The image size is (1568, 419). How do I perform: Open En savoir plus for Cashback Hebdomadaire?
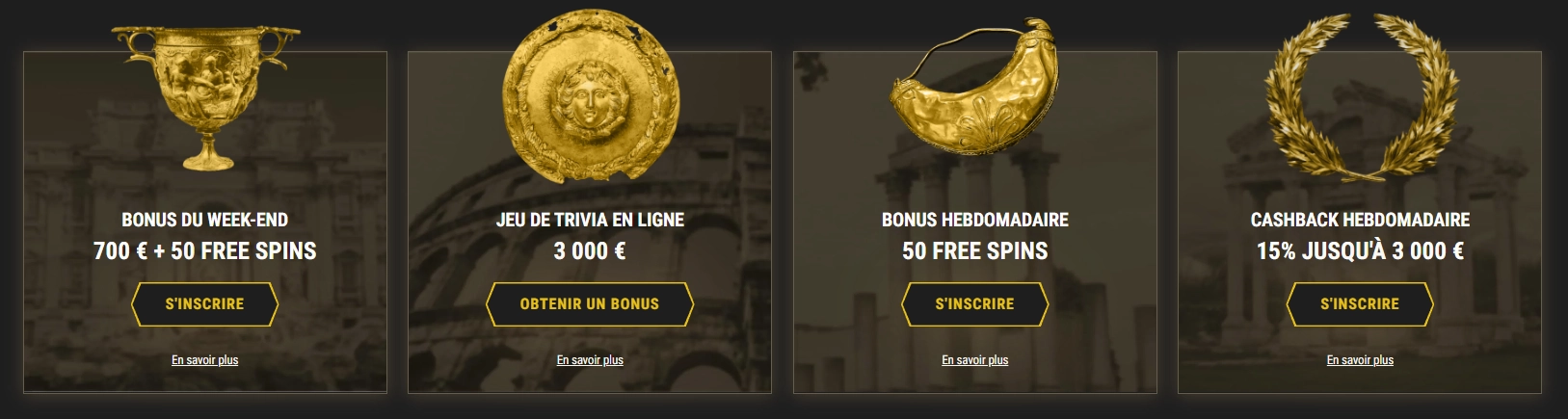[x=1360, y=360]
